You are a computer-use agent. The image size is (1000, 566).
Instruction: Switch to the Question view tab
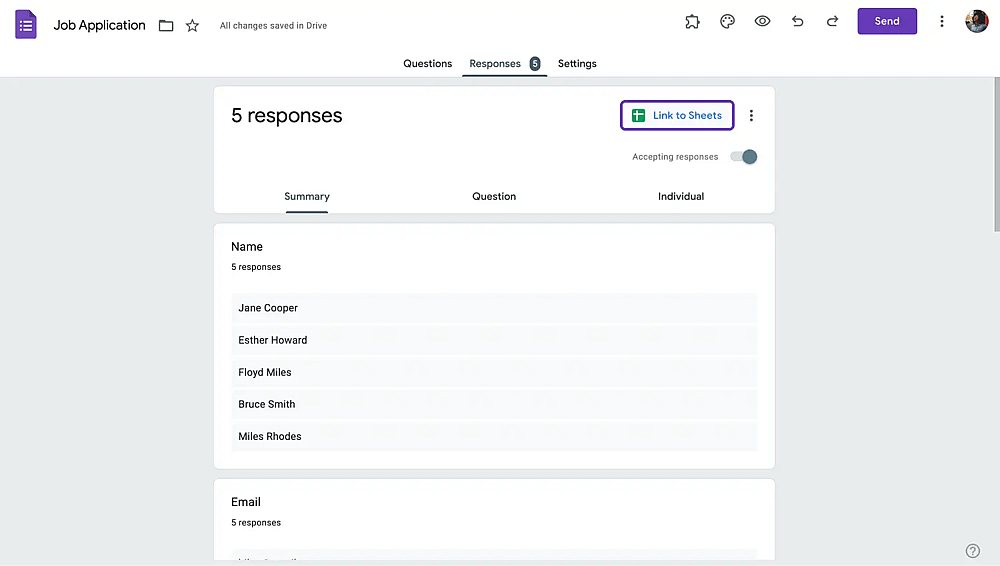(494, 197)
